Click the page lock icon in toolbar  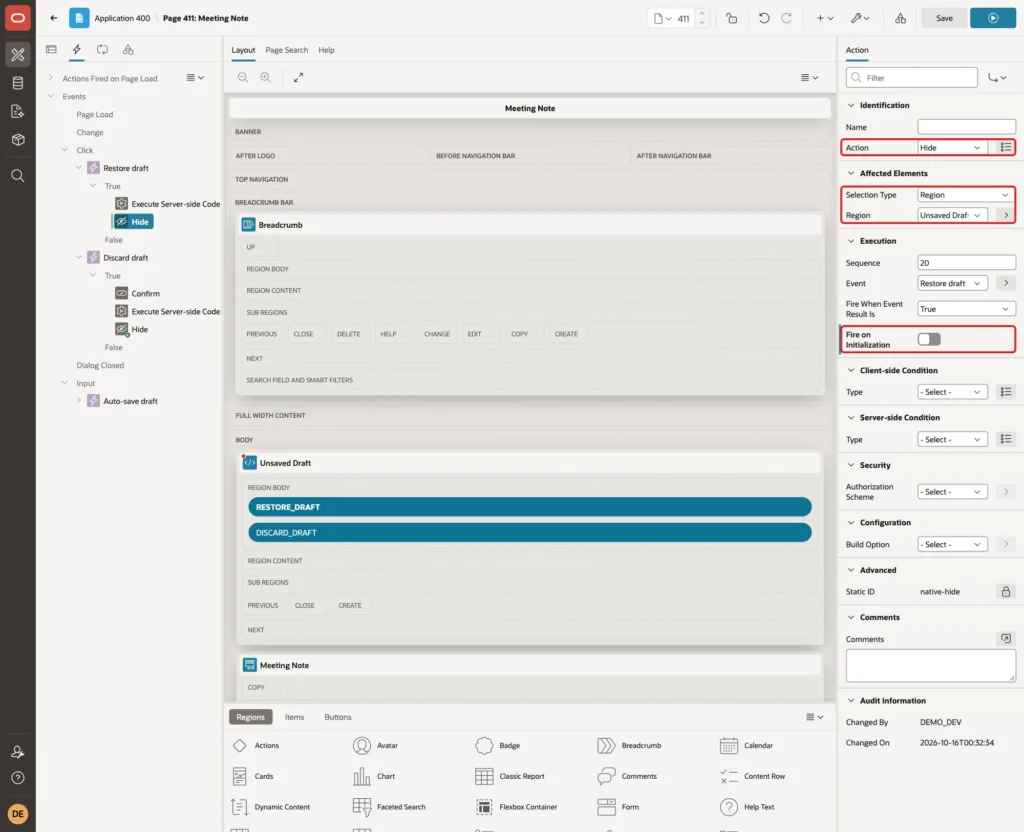pos(731,18)
